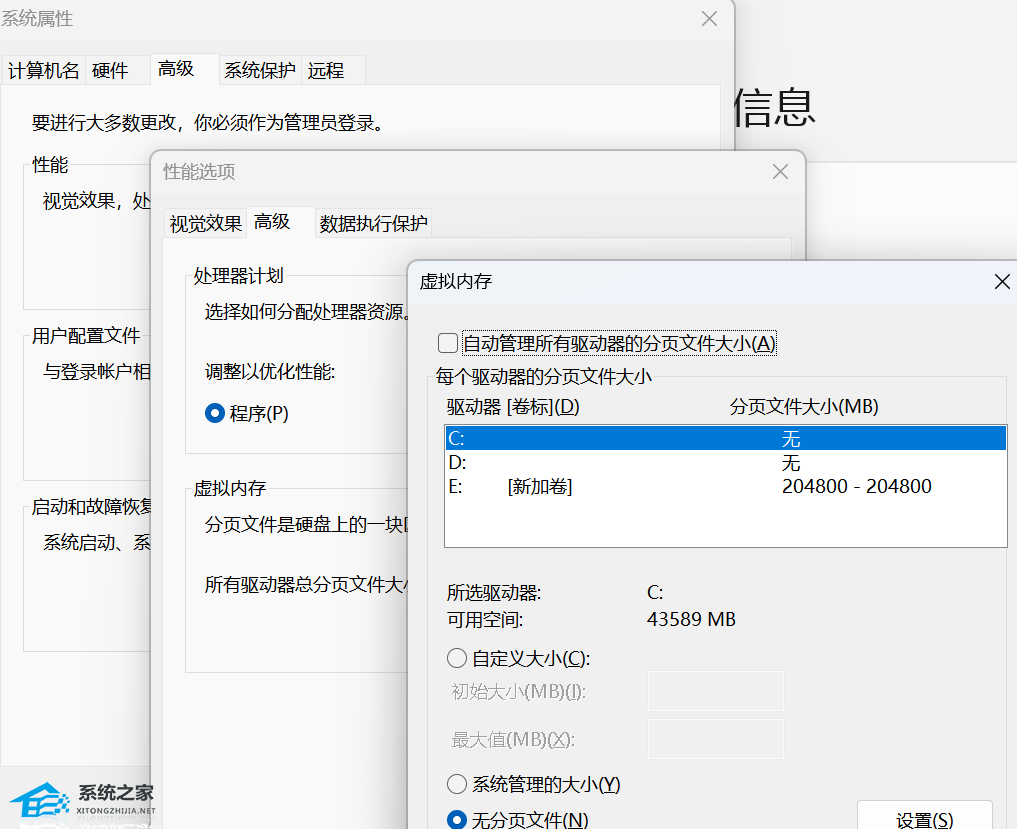This screenshot has height=829, width=1017.
Task: Select drive E: 新加卷 entry
Action: coord(725,487)
